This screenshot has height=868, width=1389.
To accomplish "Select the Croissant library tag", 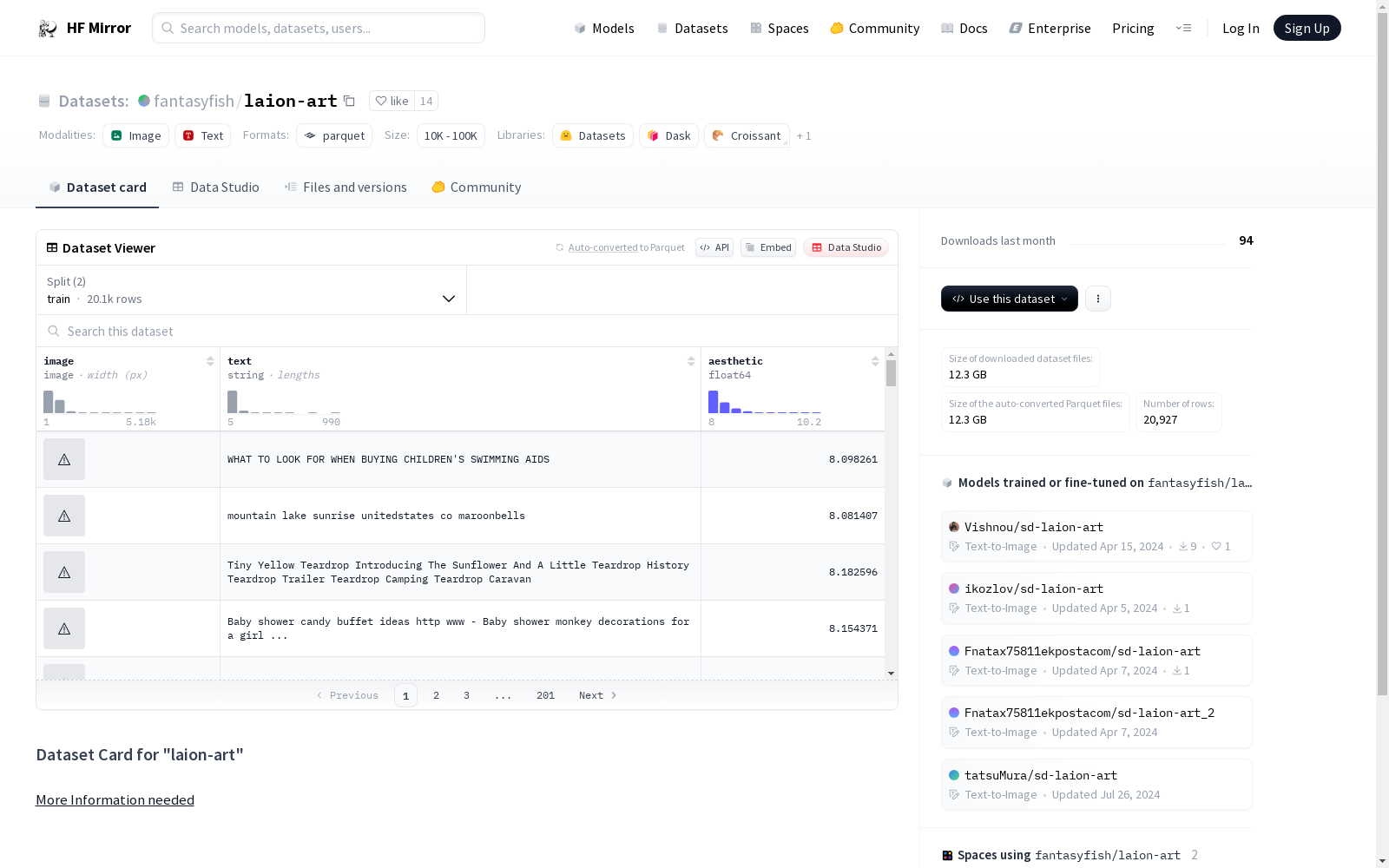I will 747,135.
